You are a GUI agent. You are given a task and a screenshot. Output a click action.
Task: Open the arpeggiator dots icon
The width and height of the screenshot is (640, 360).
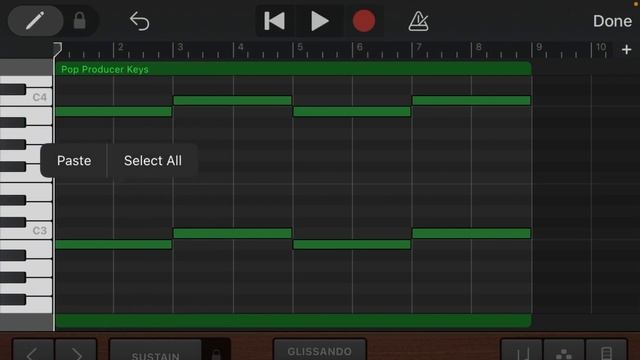[564, 351]
